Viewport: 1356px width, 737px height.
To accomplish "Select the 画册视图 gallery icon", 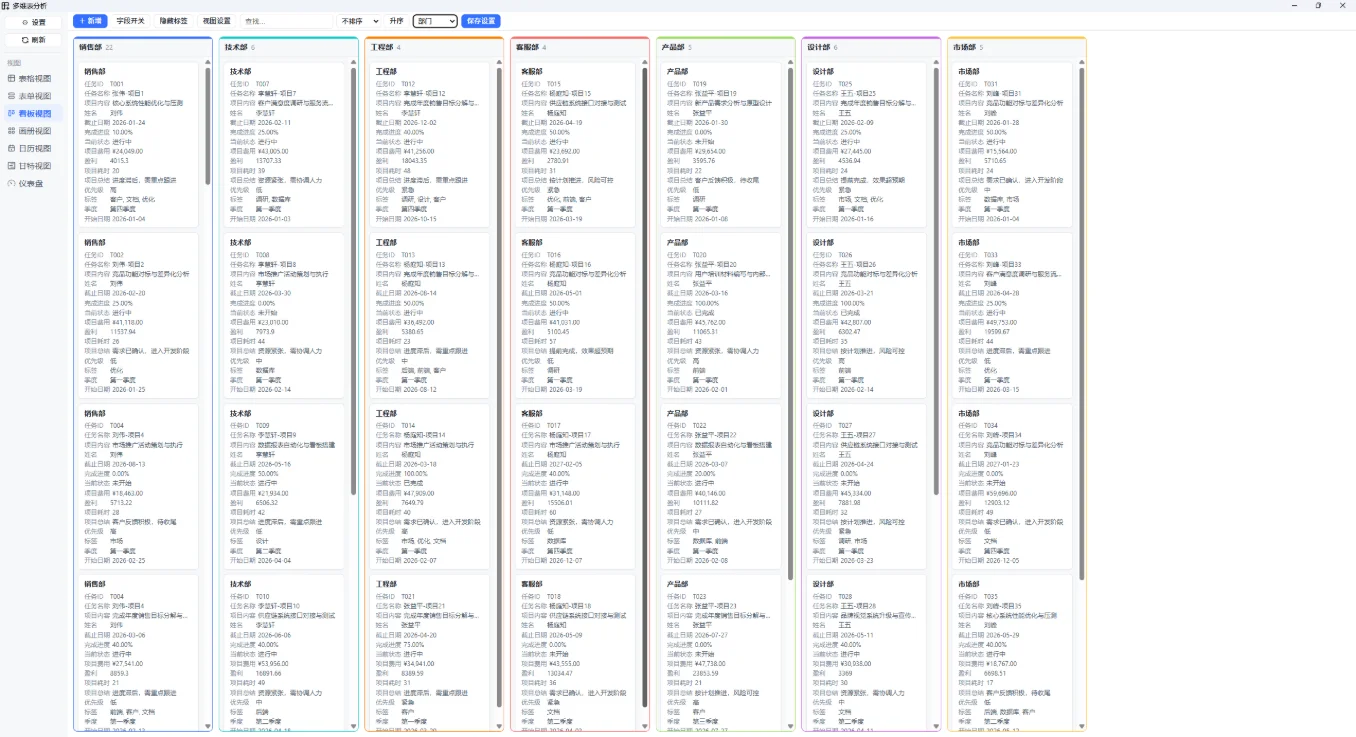I will point(11,131).
